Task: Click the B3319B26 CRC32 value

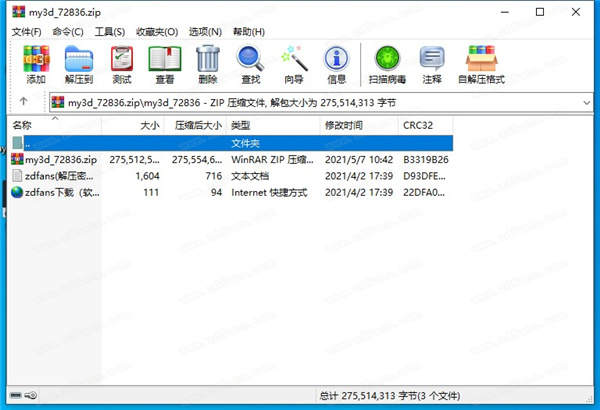Action: pyautogui.click(x=426, y=159)
